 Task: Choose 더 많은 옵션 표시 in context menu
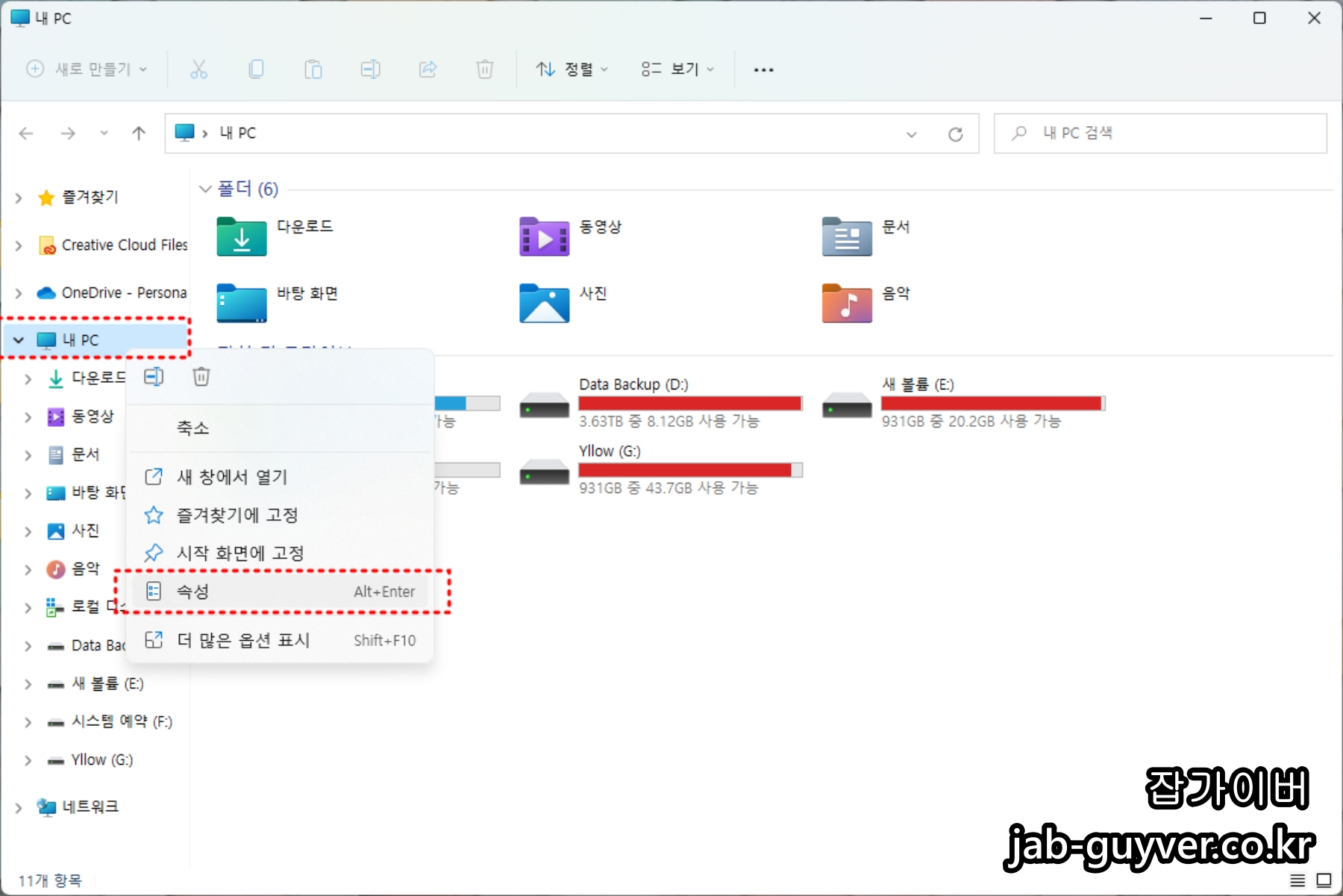click(x=281, y=640)
